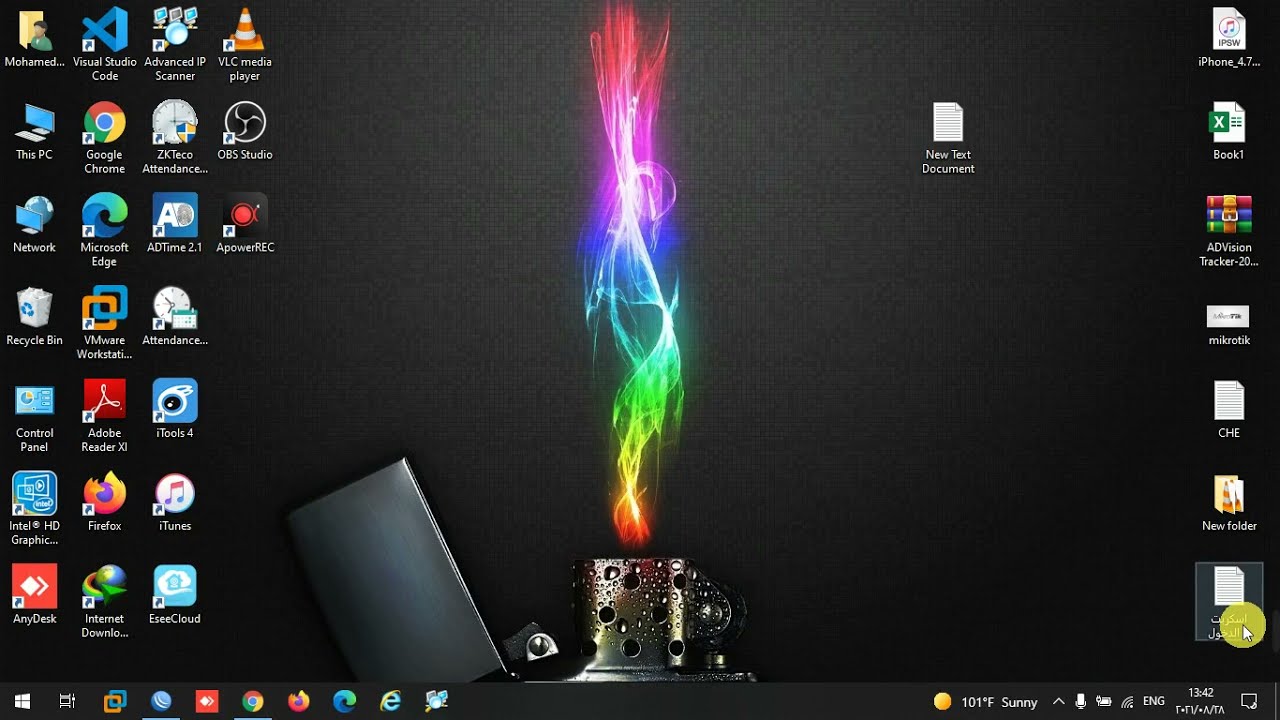Image resolution: width=1280 pixels, height=720 pixels.
Task: Select the AnyDesk desktop shortcut
Action: (34, 597)
